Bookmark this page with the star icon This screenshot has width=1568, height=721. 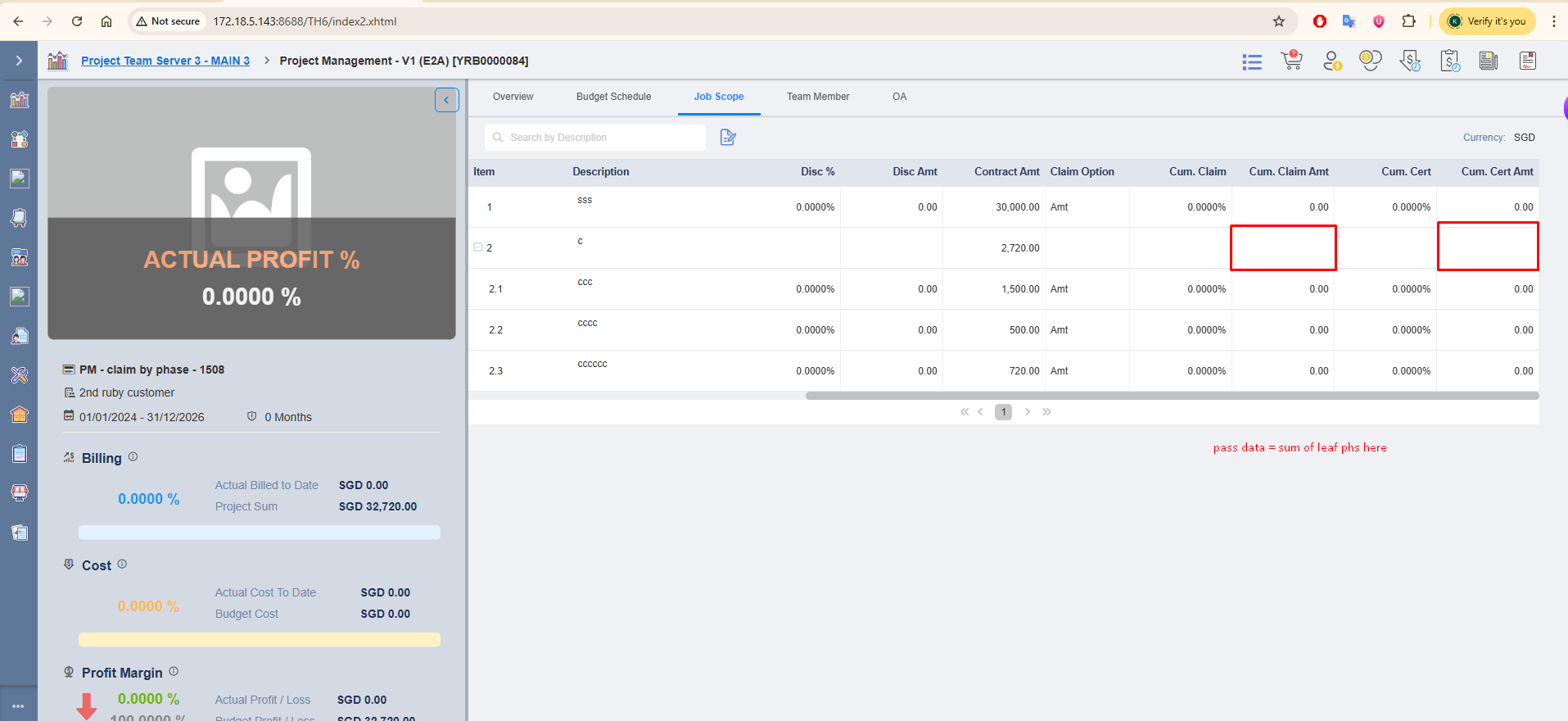point(1279,21)
